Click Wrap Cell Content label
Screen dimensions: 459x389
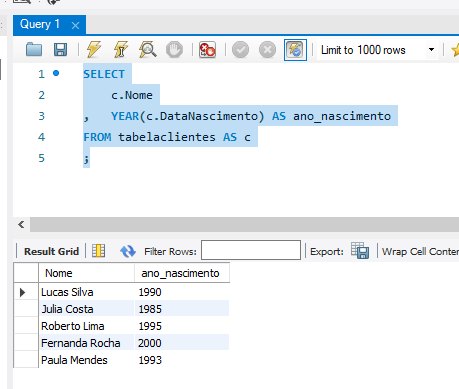pos(420,251)
